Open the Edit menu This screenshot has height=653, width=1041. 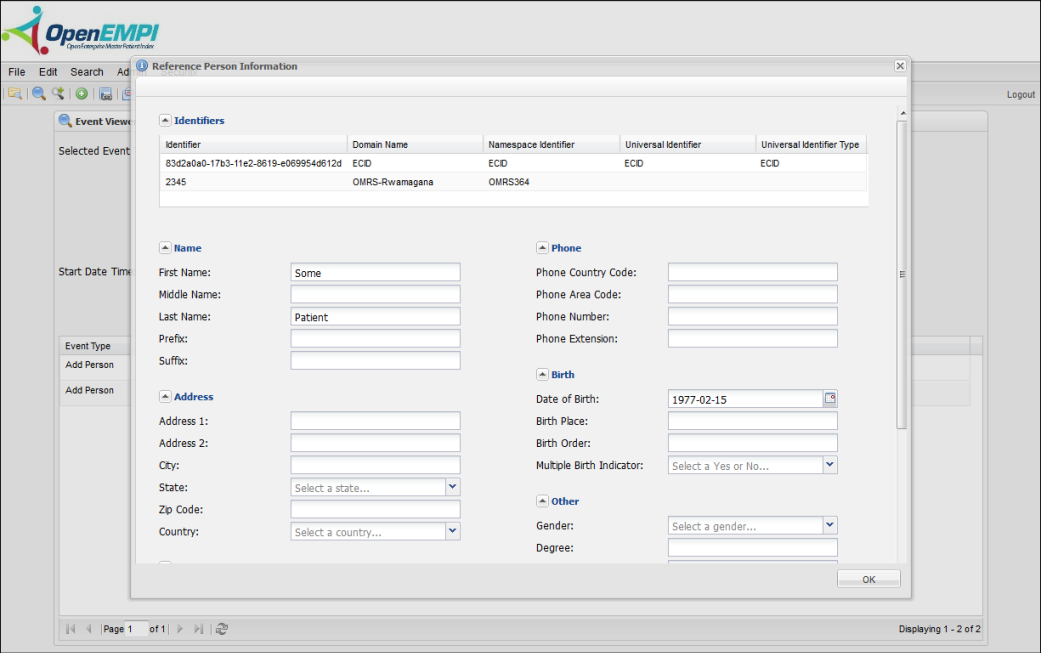pos(48,72)
